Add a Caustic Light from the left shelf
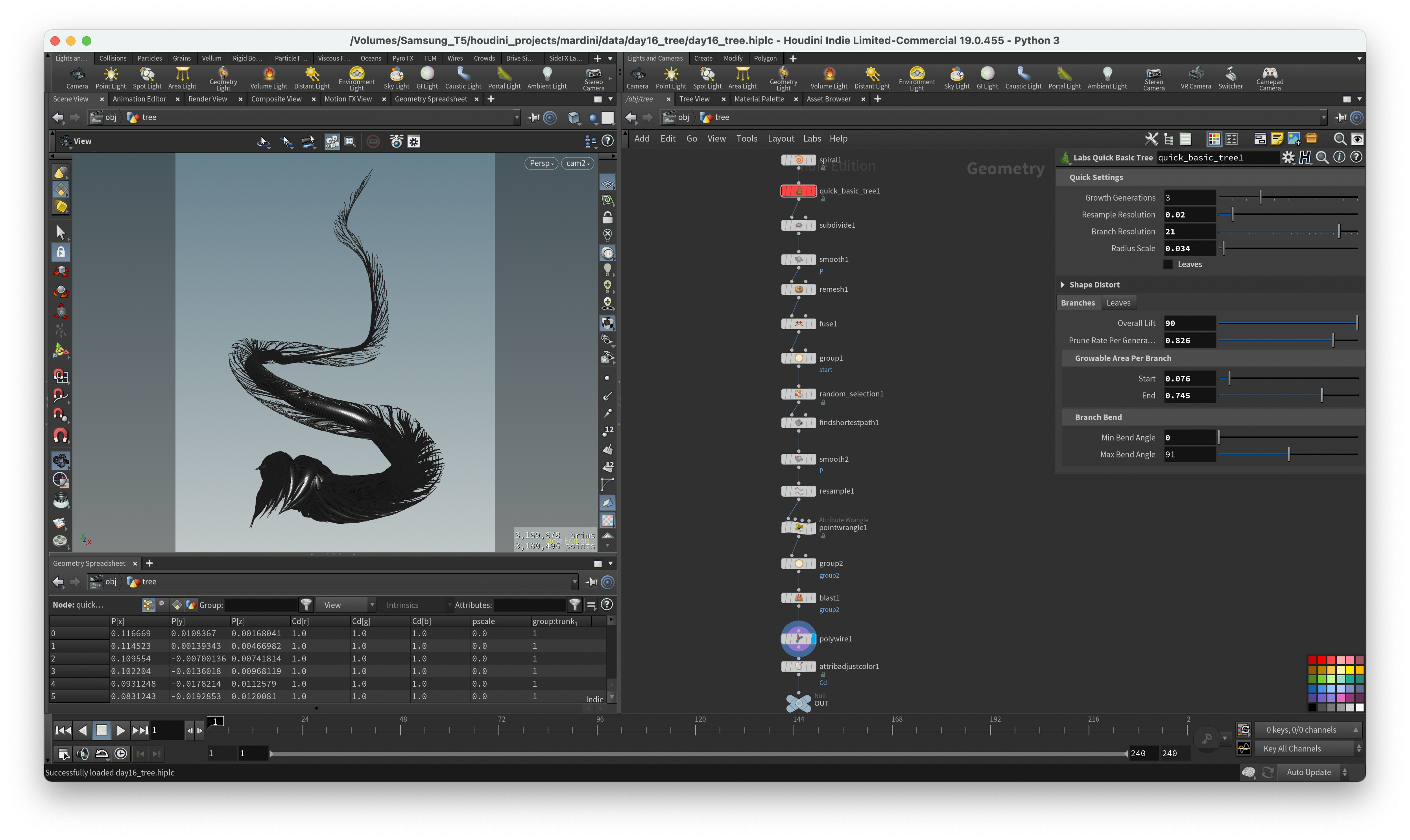Viewport: 1410px width, 840px height. coord(463,78)
